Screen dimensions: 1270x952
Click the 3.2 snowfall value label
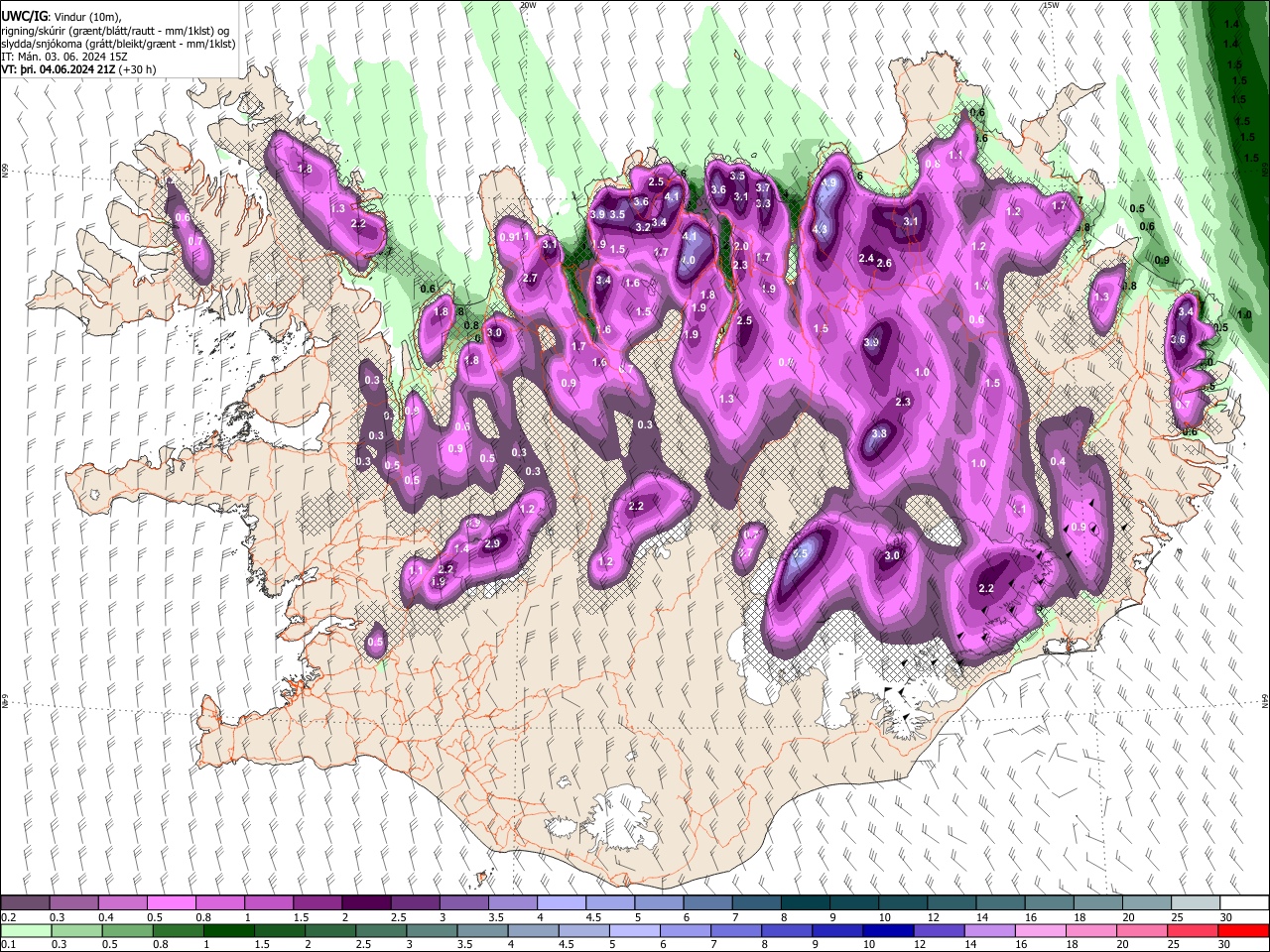642,227
